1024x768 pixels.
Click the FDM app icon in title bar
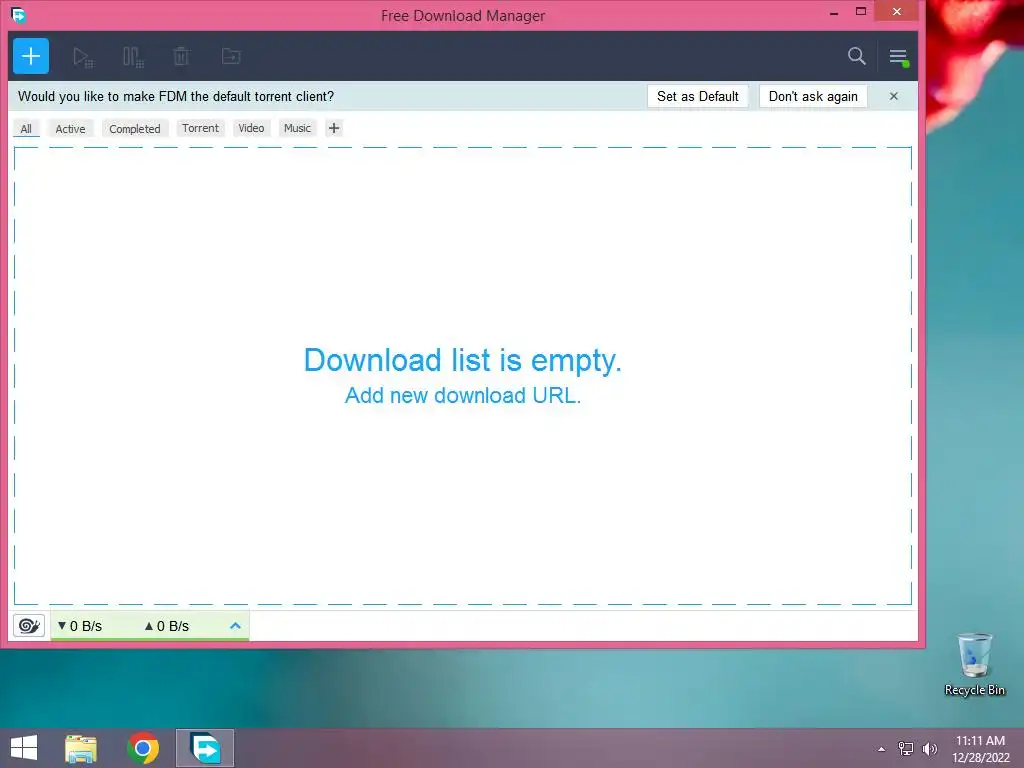(18, 14)
